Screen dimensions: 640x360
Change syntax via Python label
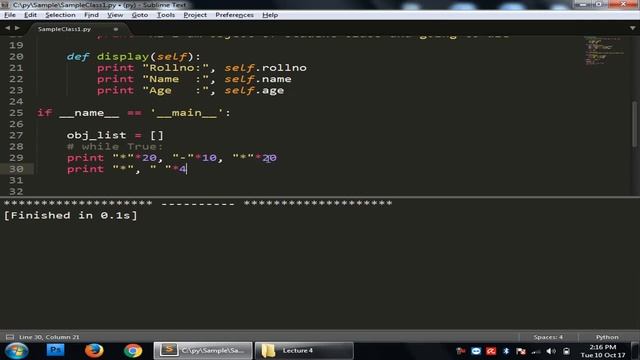pyautogui.click(x=607, y=337)
